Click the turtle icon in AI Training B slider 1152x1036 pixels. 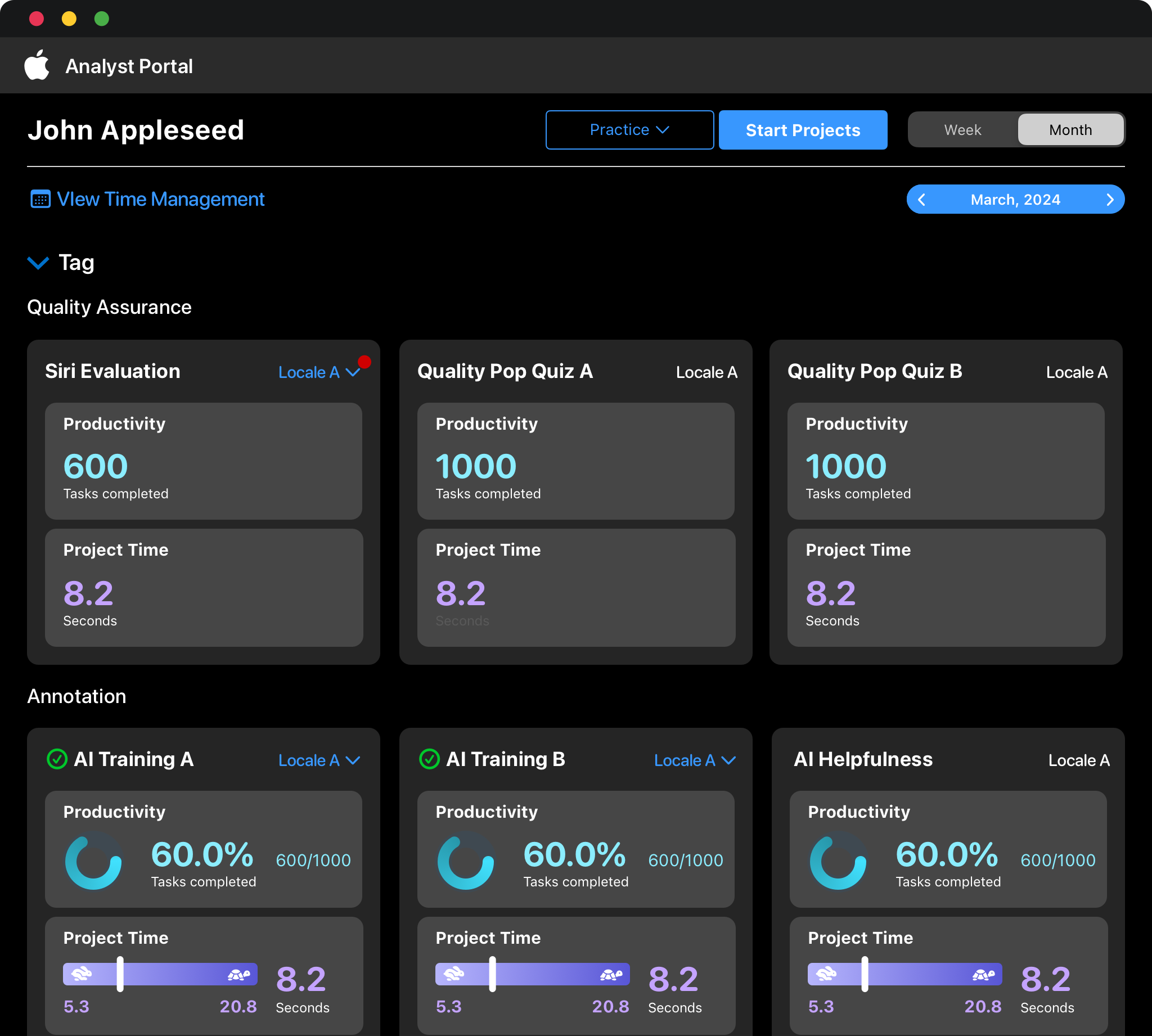(611, 975)
